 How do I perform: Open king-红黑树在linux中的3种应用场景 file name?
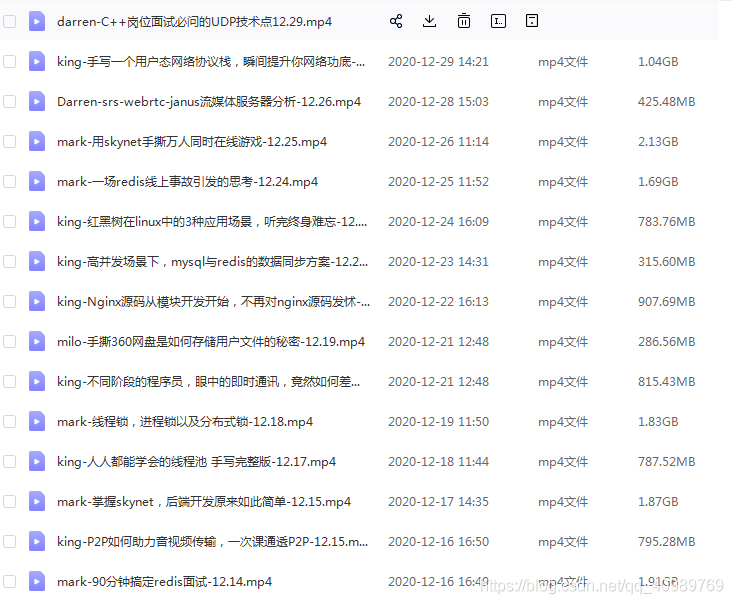(212, 221)
